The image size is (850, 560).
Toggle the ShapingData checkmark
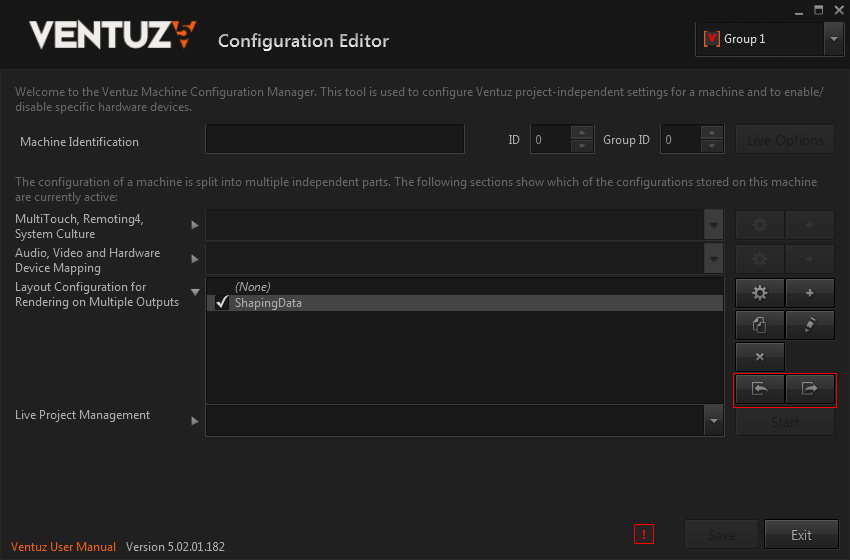tap(222, 303)
